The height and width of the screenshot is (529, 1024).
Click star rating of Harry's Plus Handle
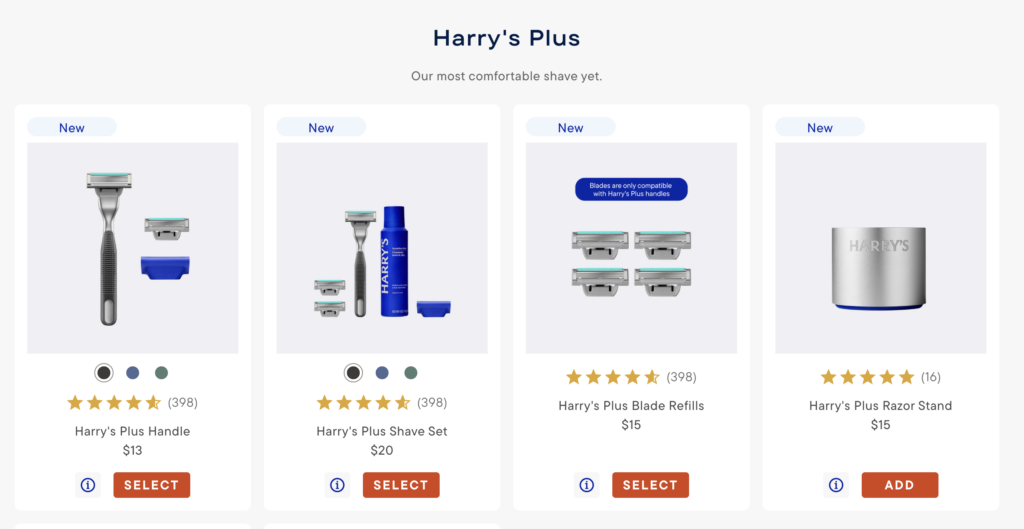(x=114, y=402)
